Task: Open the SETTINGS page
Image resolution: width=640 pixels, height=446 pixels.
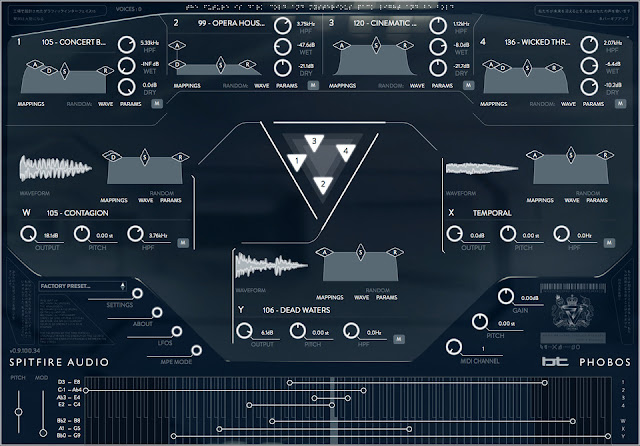Action: 137,293
